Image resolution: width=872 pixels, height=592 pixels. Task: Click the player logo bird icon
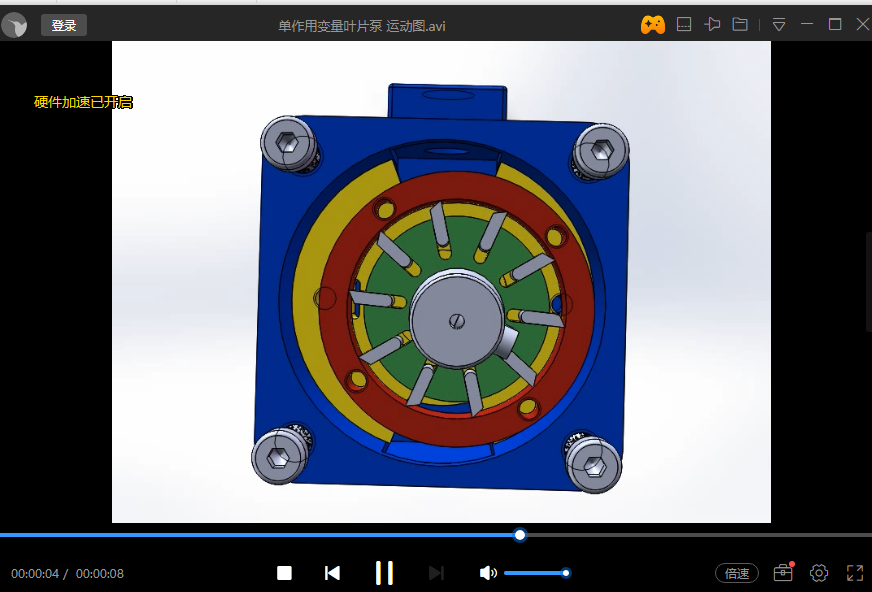point(14,25)
